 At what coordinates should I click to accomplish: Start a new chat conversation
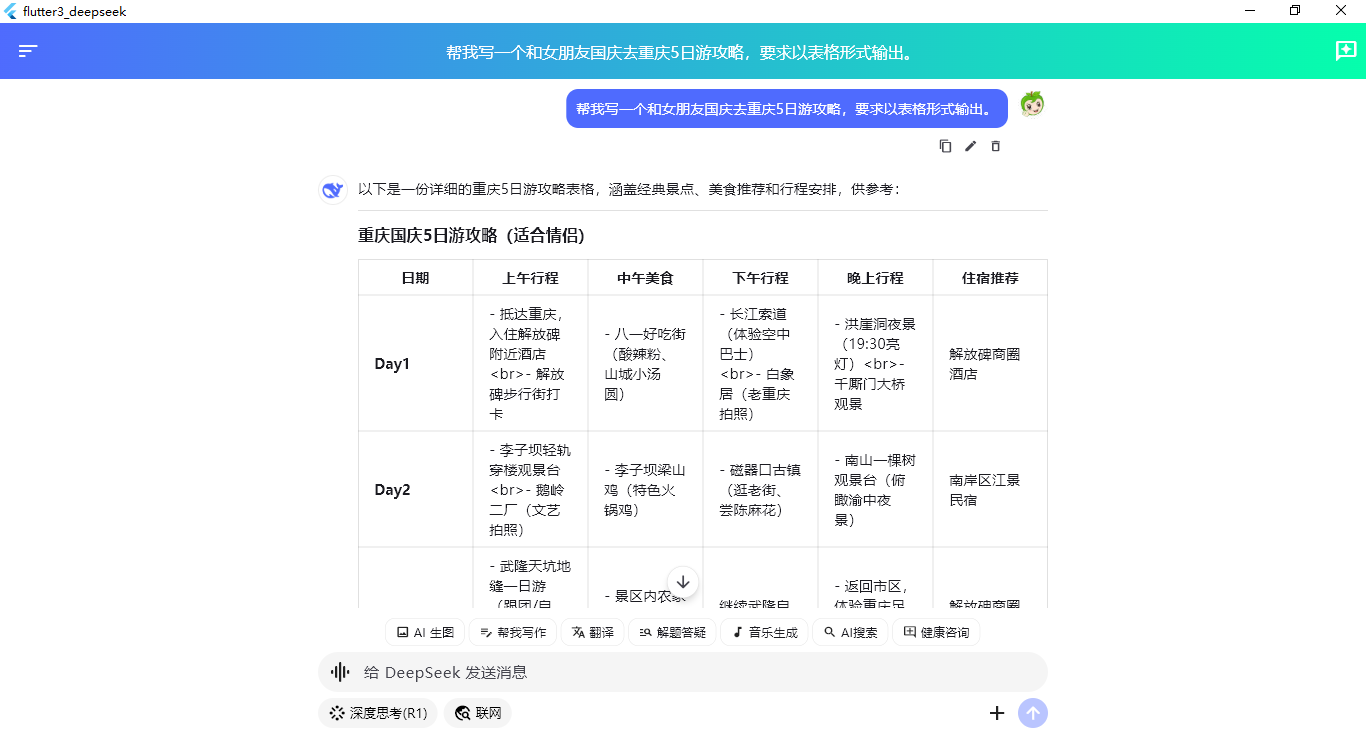1345,50
